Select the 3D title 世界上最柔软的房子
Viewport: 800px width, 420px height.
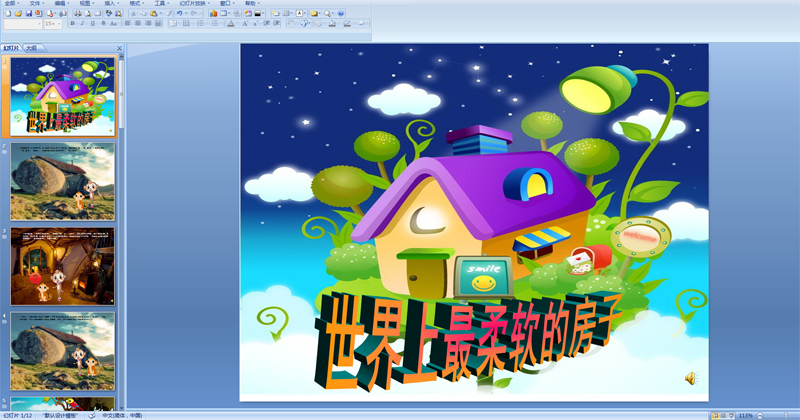pyautogui.click(x=467, y=342)
